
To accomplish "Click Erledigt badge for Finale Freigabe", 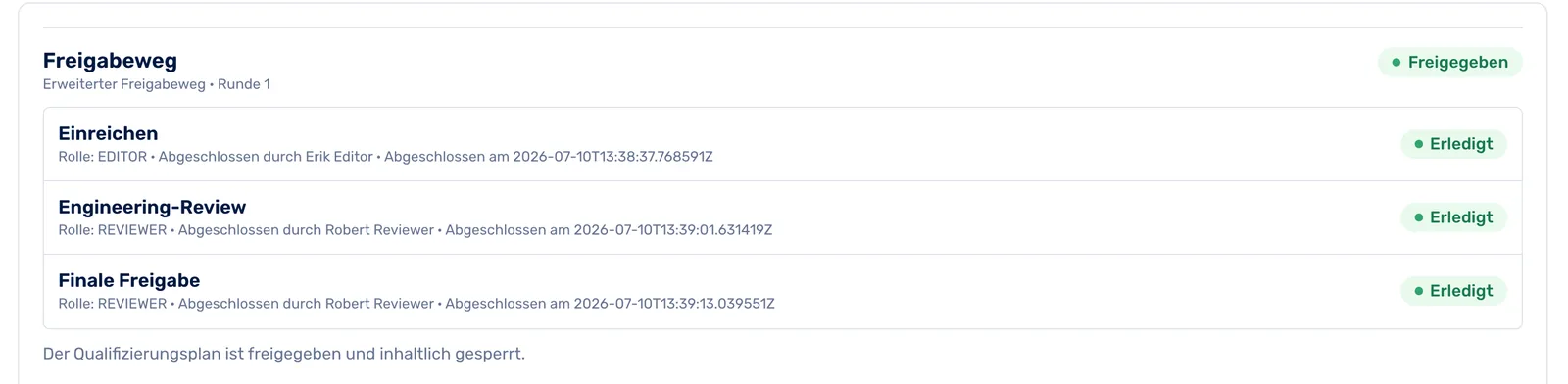I will tap(1453, 291).
